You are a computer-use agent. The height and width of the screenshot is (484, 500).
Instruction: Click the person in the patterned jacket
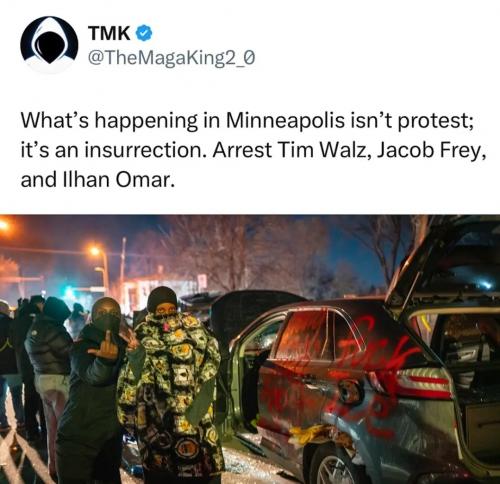(x=171, y=383)
